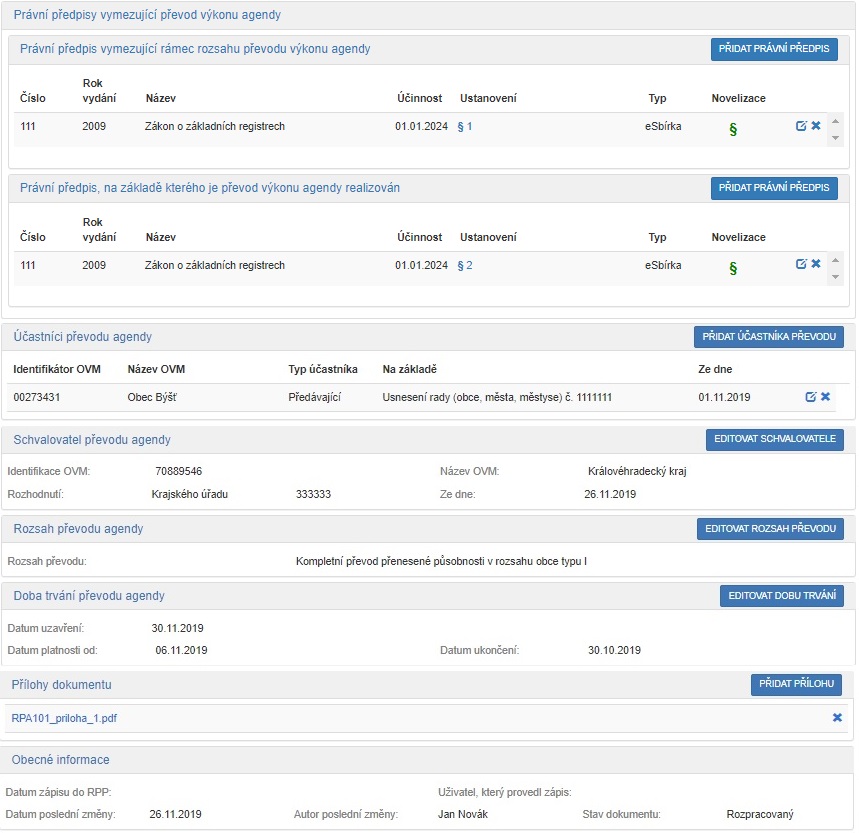Edit participant Obec Býšť
Viewport: 859px width, 833px height.
pyautogui.click(x=810, y=397)
